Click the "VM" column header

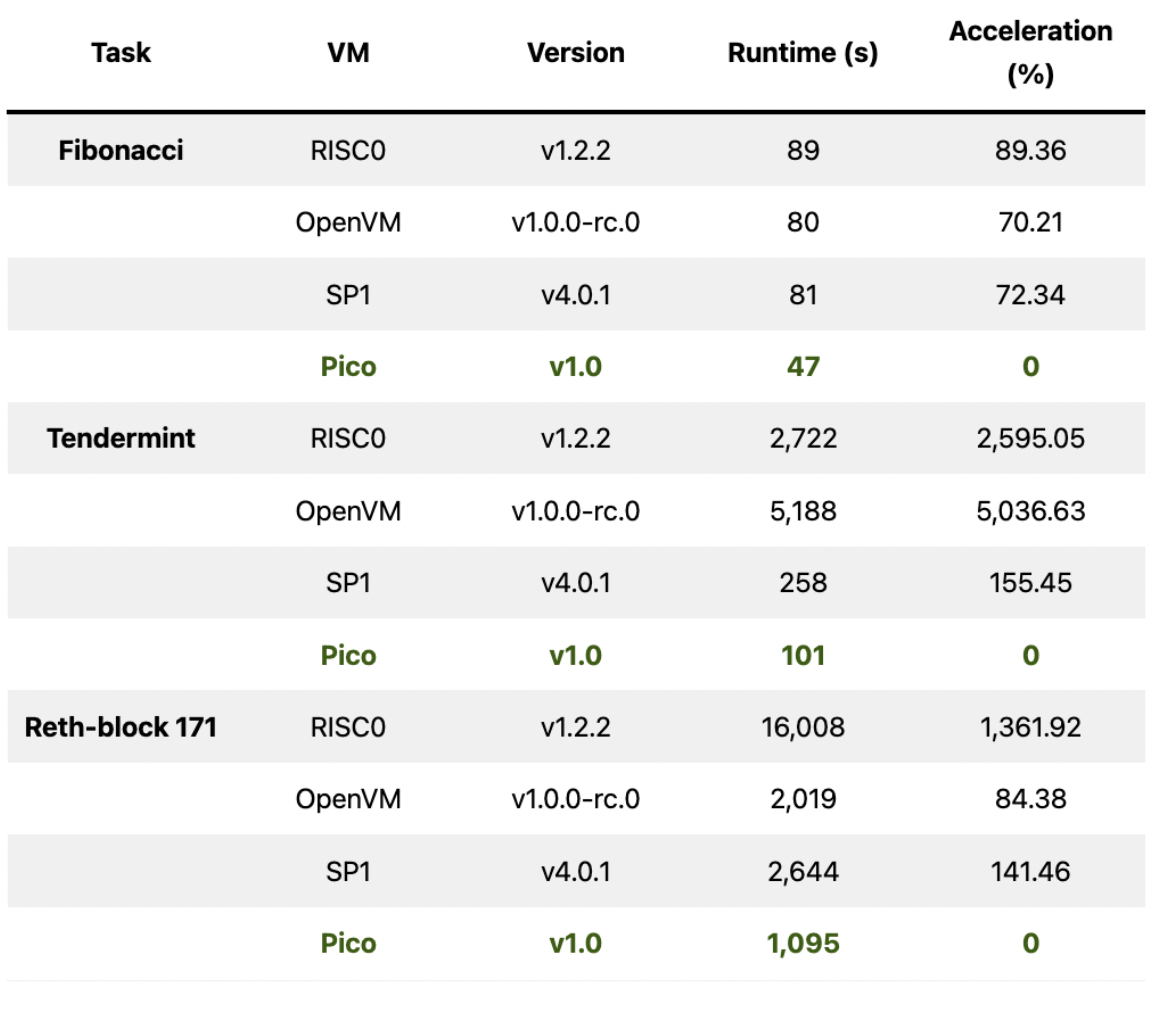click(348, 53)
